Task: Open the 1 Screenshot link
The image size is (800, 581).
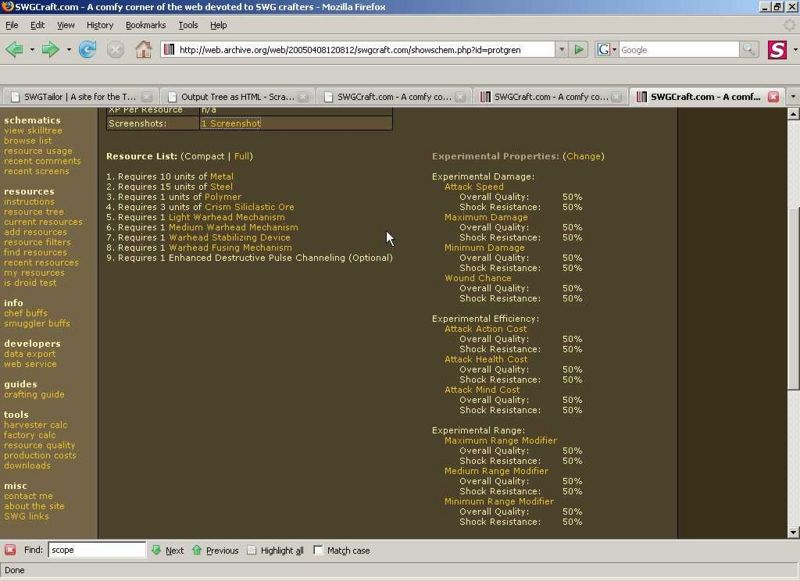Action: [x=231, y=123]
